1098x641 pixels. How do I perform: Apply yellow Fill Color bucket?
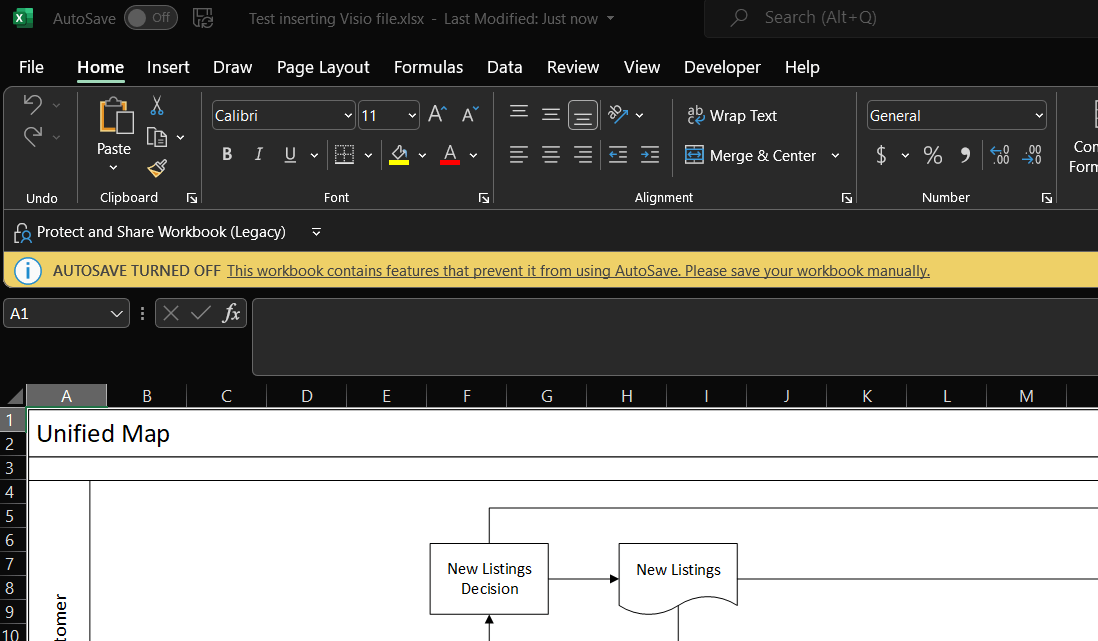click(x=399, y=155)
